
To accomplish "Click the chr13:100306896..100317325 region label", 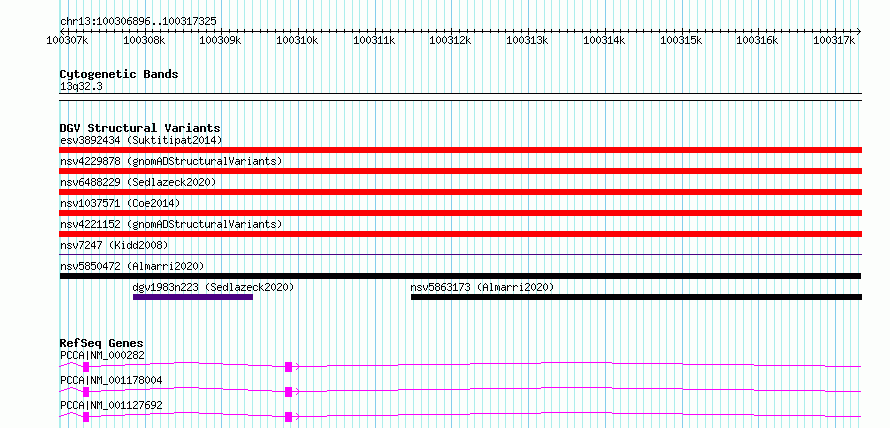I will [x=138, y=22].
